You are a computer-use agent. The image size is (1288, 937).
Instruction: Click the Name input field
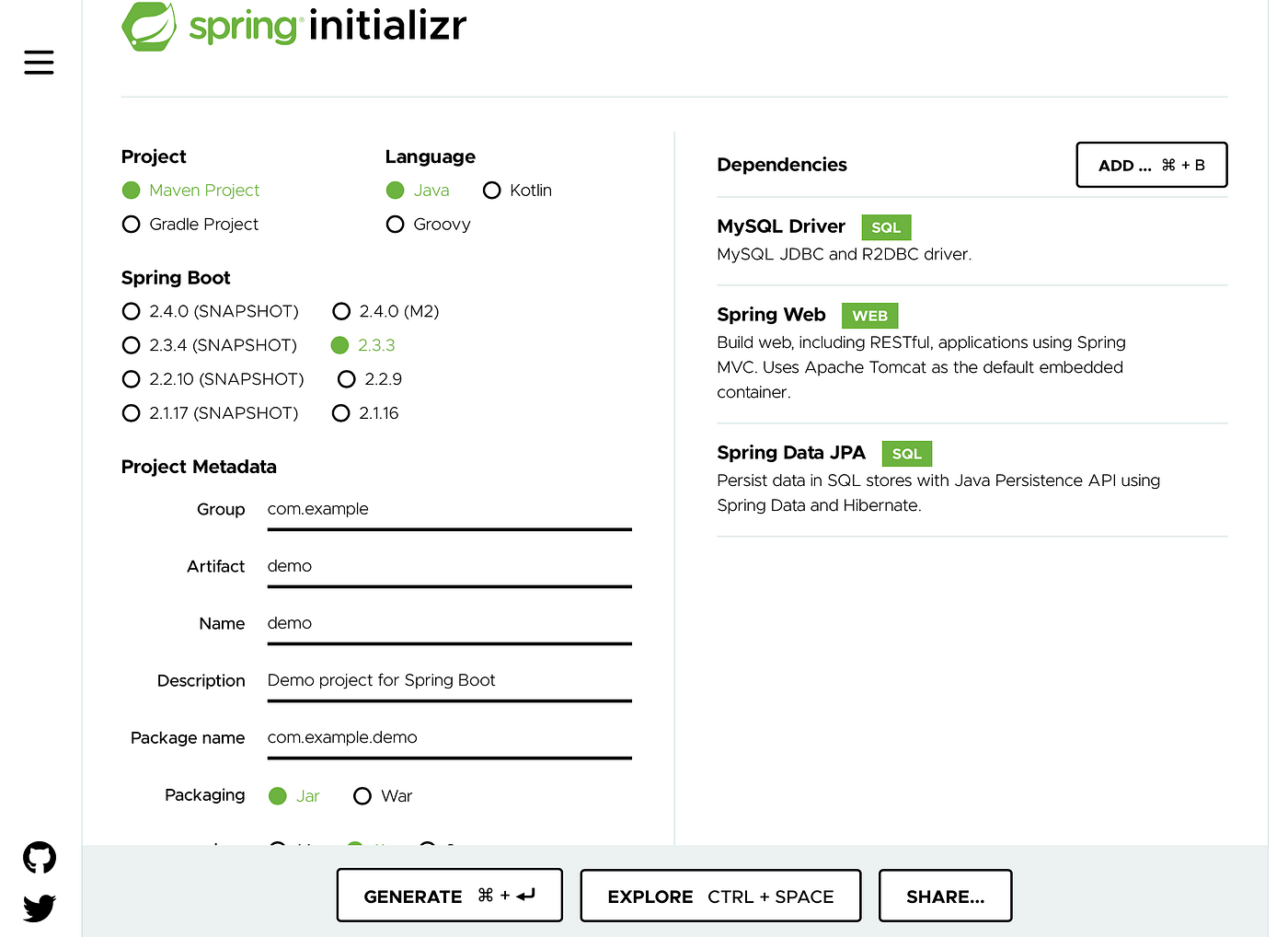450,624
